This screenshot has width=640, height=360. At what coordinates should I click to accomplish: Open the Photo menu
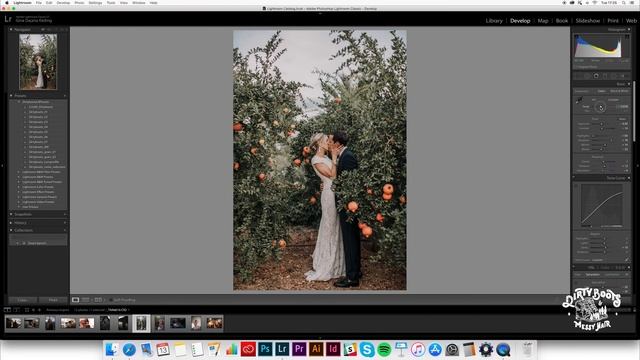[79, 3]
